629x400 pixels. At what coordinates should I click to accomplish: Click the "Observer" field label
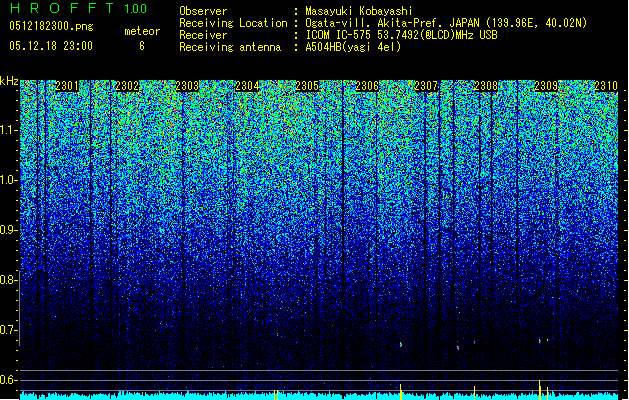click(203, 11)
